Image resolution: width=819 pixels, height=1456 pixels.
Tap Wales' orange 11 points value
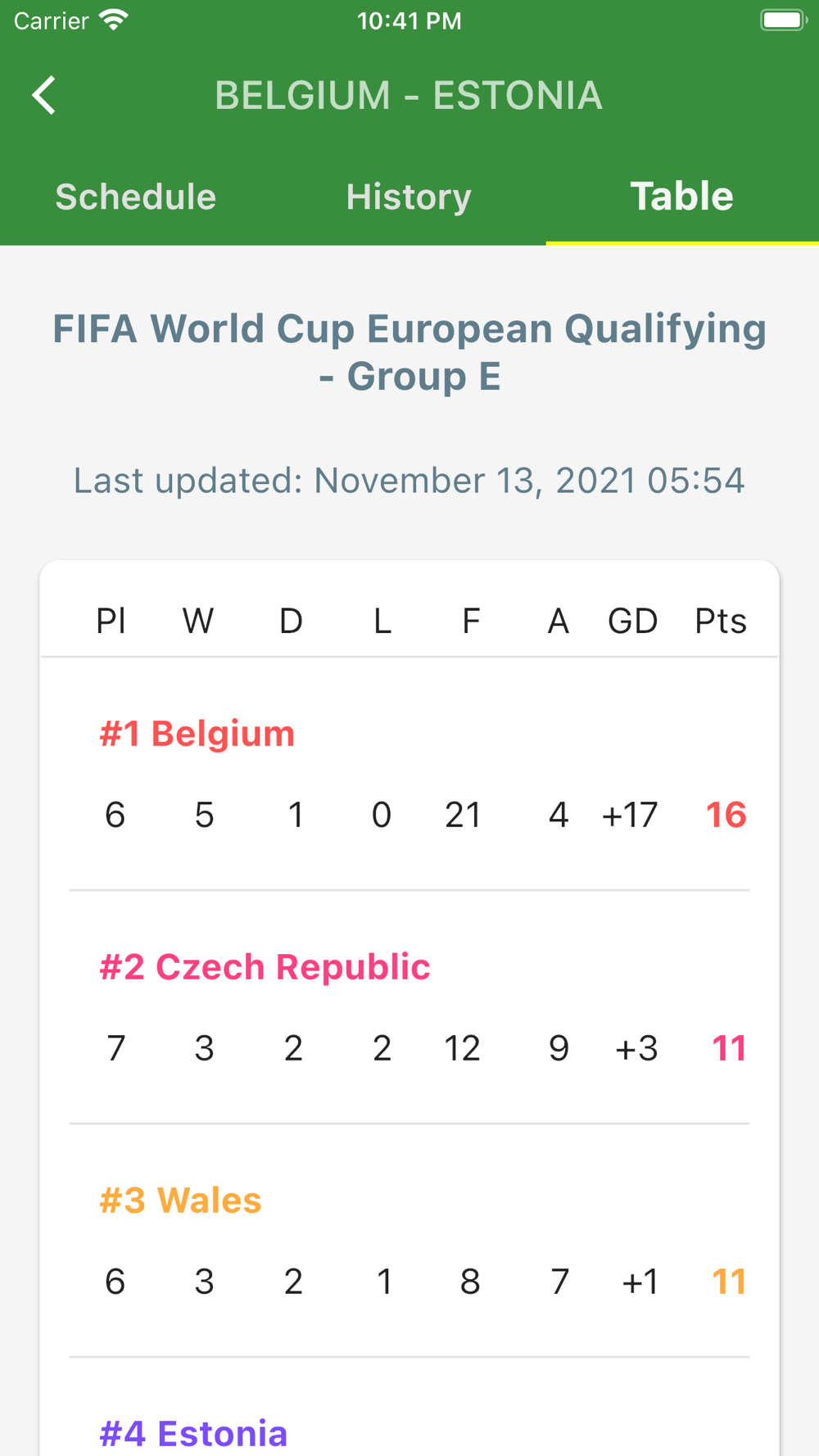[729, 1282]
